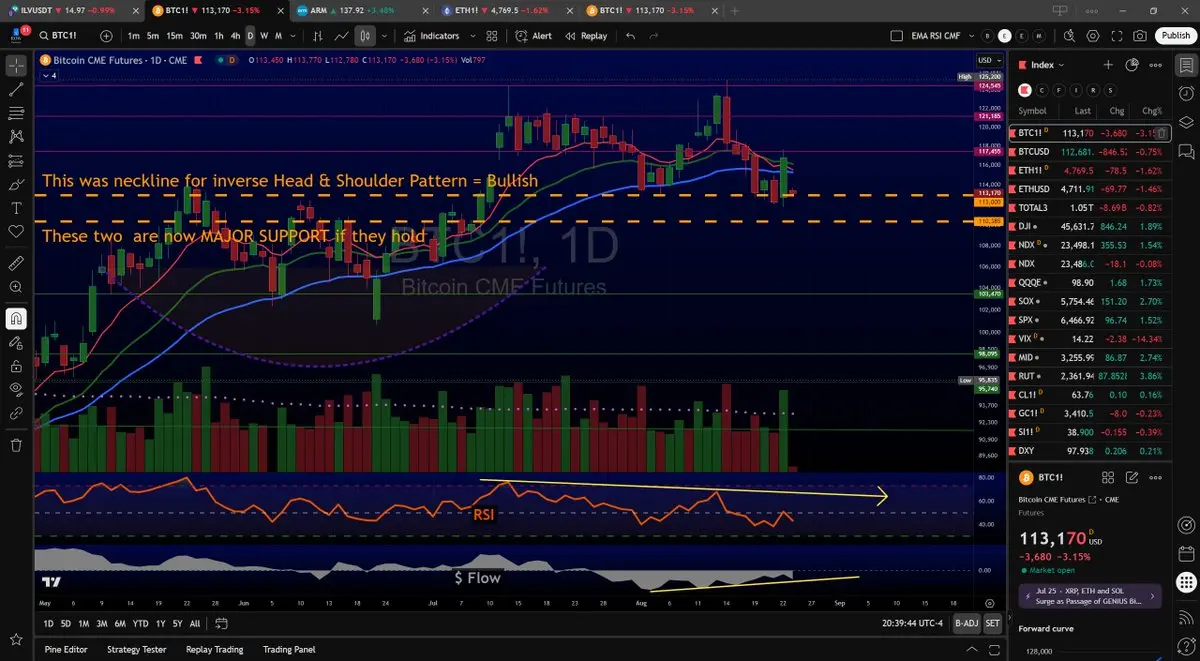Image resolution: width=1200 pixels, height=661 pixels.
Task: Create an Alert
Action: 534,36
